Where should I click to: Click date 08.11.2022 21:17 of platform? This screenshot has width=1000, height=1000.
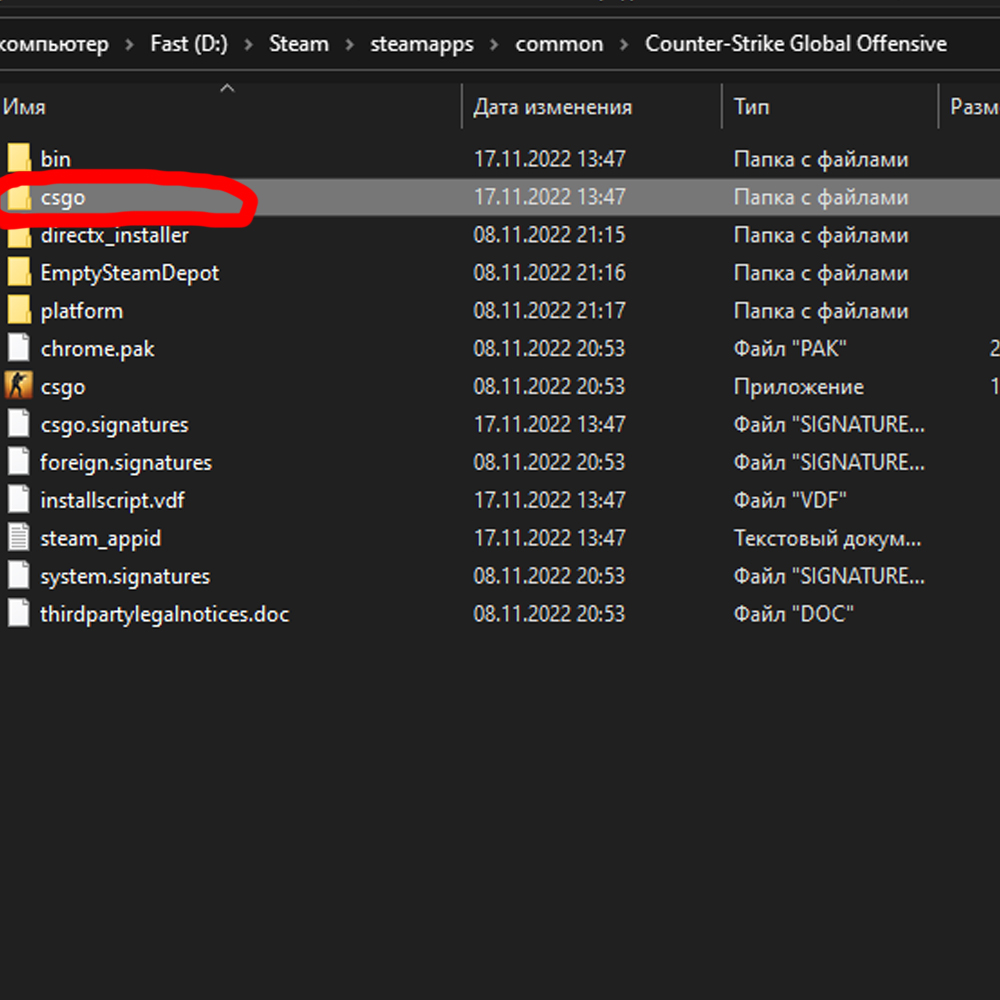click(549, 311)
